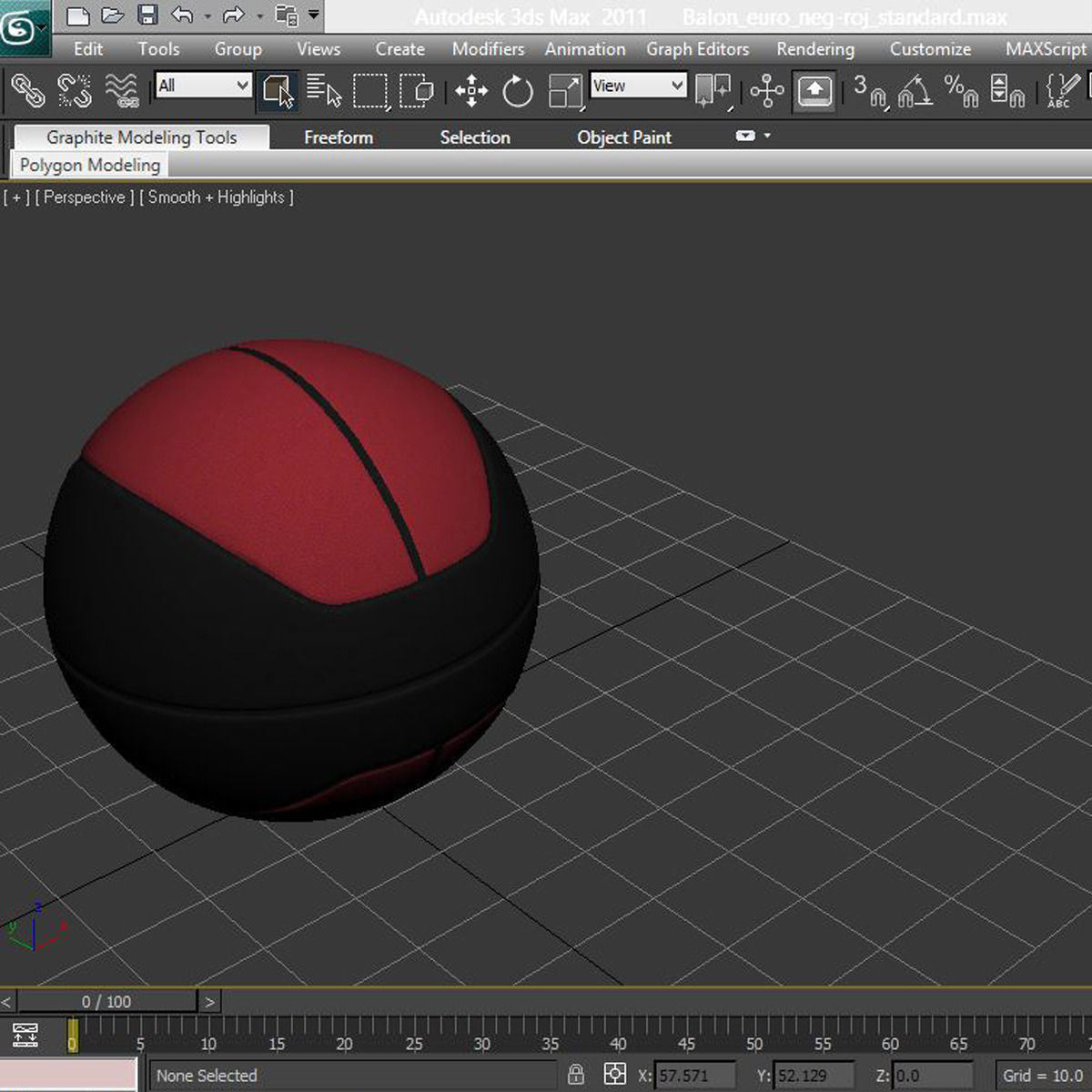Image resolution: width=1092 pixels, height=1092 pixels.
Task: Click the Use Pivot Point Center icon
Action: 713,91
